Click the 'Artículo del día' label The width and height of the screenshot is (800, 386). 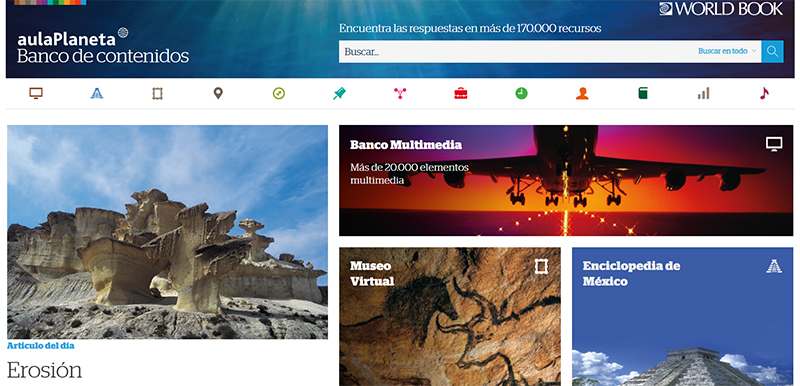coord(41,346)
